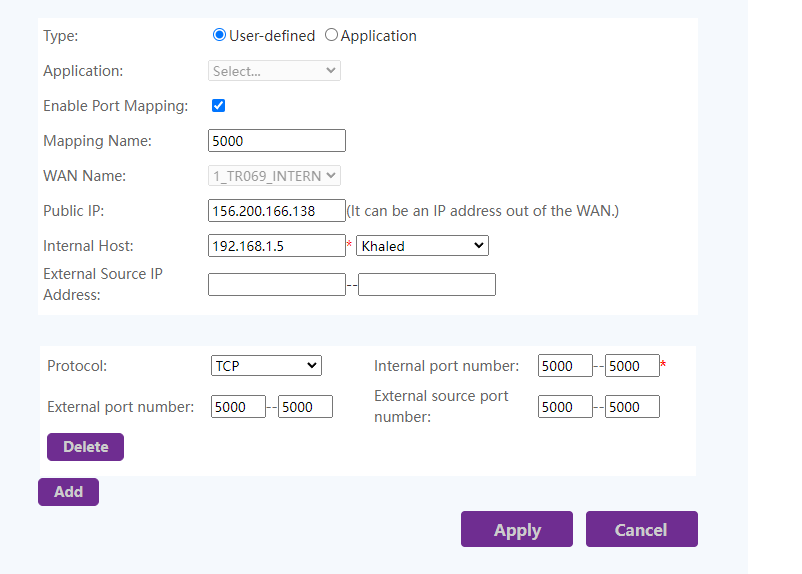Select the User-defined radio button
The height and width of the screenshot is (574, 802).
(x=219, y=35)
